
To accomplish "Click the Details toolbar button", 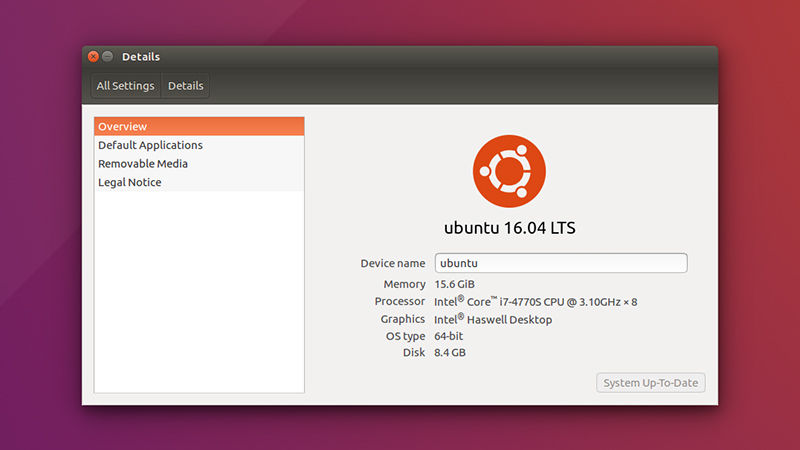I will pos(186,86).
